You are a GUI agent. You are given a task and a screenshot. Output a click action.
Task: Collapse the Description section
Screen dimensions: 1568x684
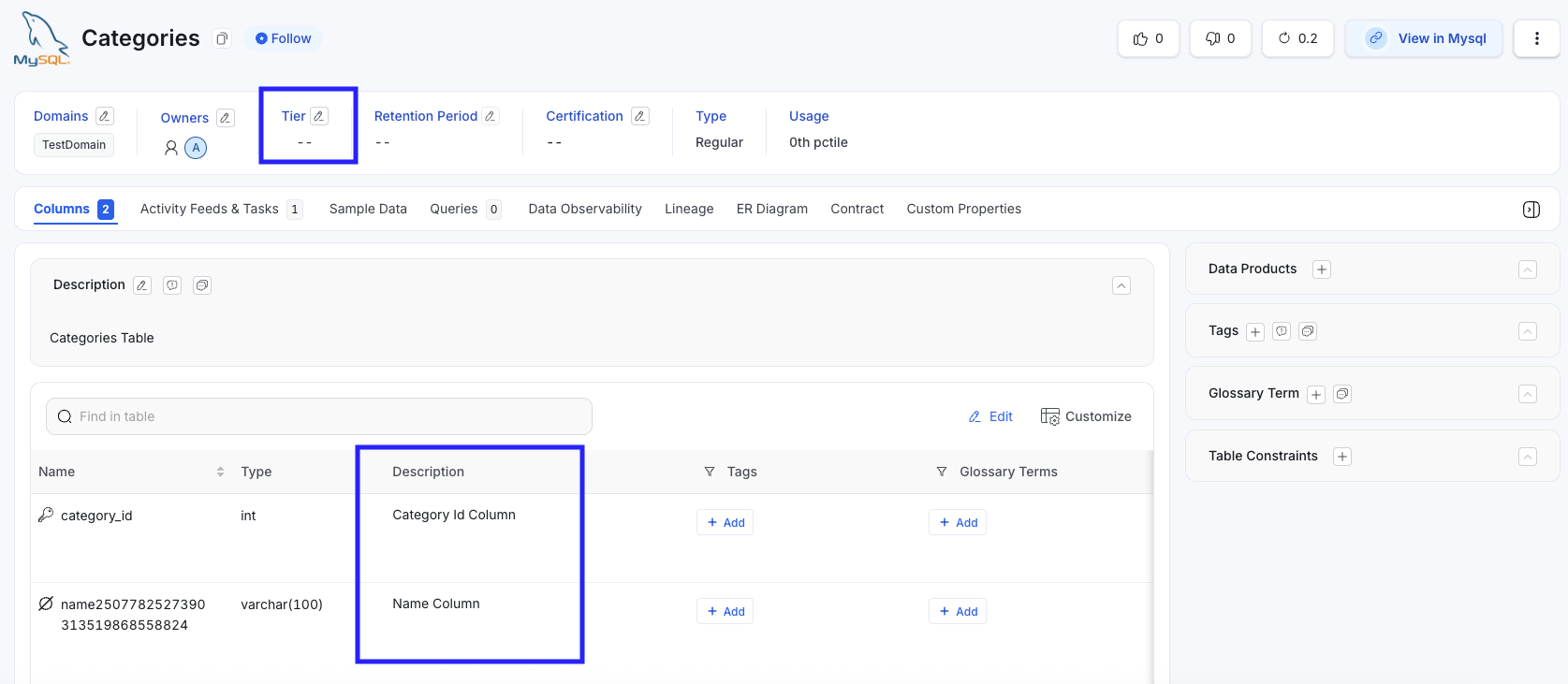[1121, 285]
